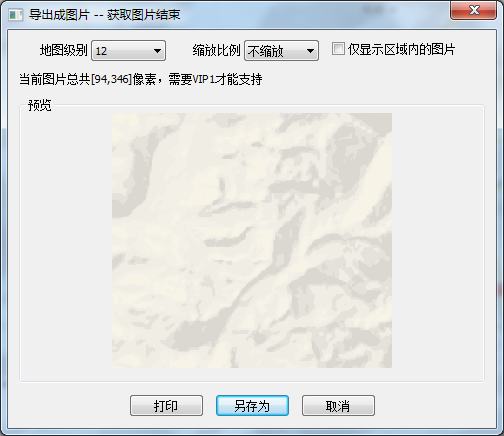
Task: Click the 预览 group box title
Action: [40, 105]
